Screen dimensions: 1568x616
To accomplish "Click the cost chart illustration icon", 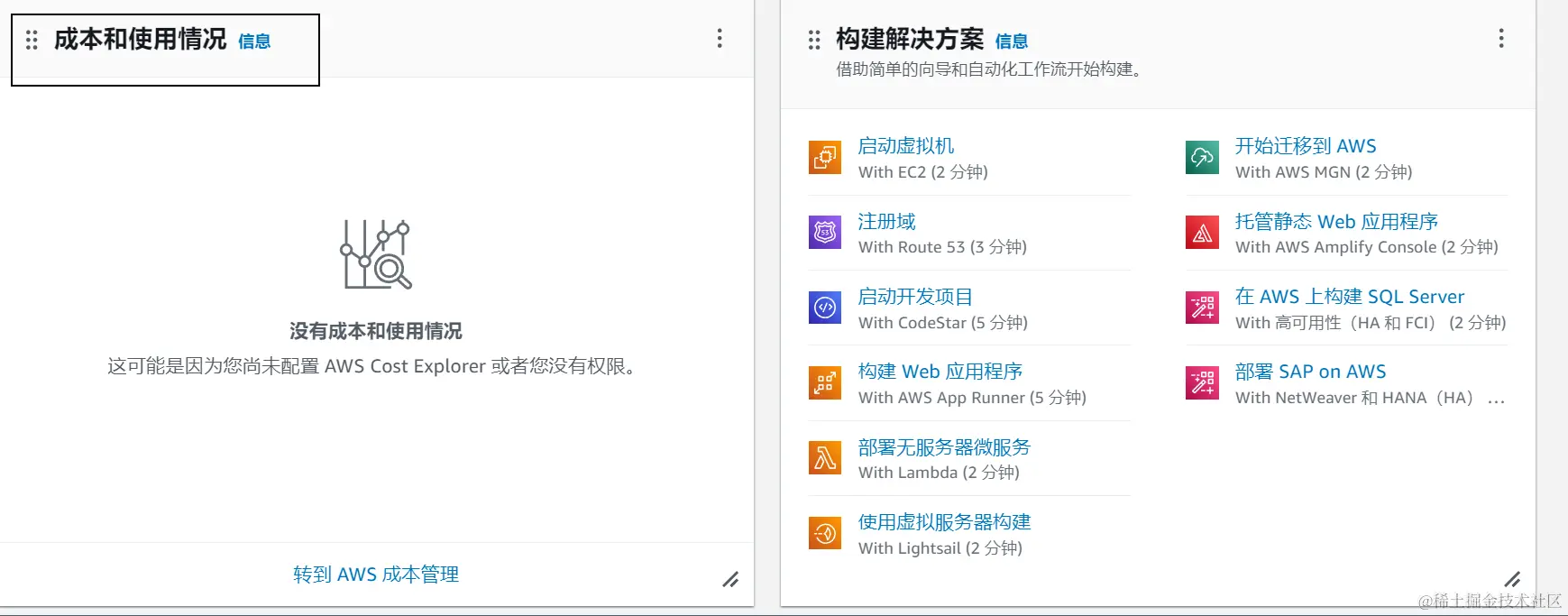I will pyautogui.click(x=376, y=254).
